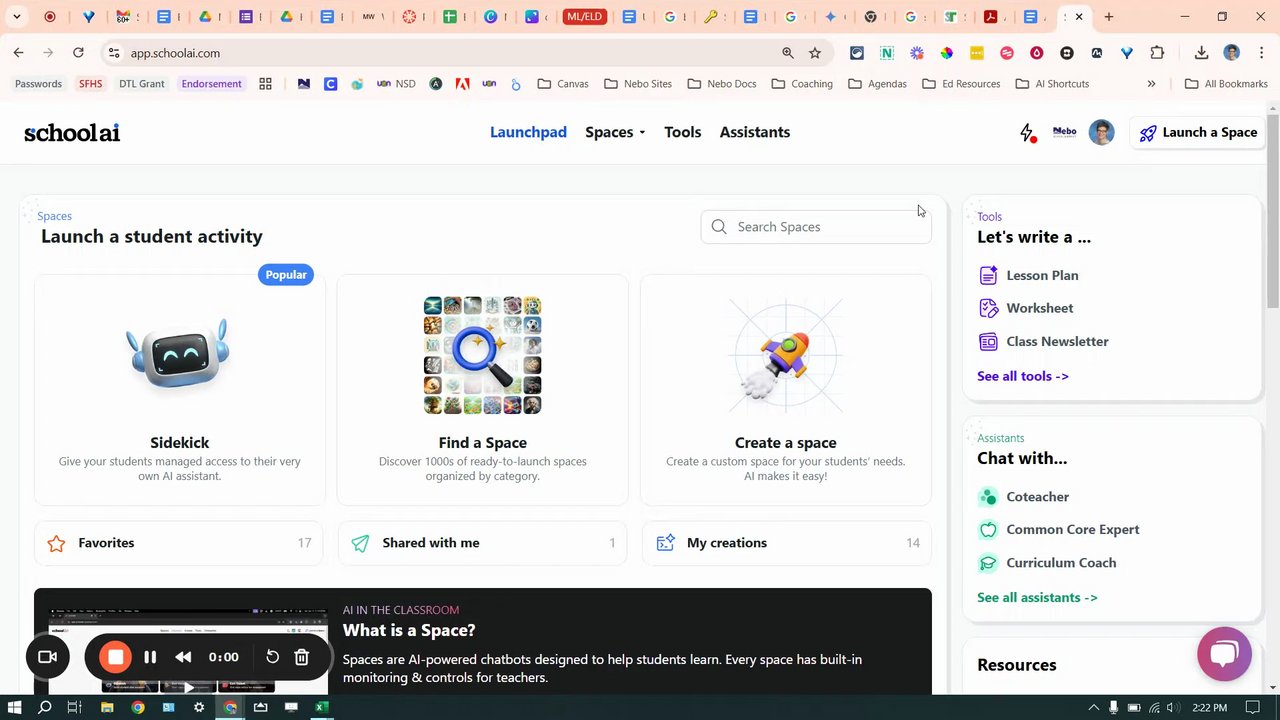Screen dimensions: 1280x720
Task: Rewind the screen recording
Action: (183, 657)
